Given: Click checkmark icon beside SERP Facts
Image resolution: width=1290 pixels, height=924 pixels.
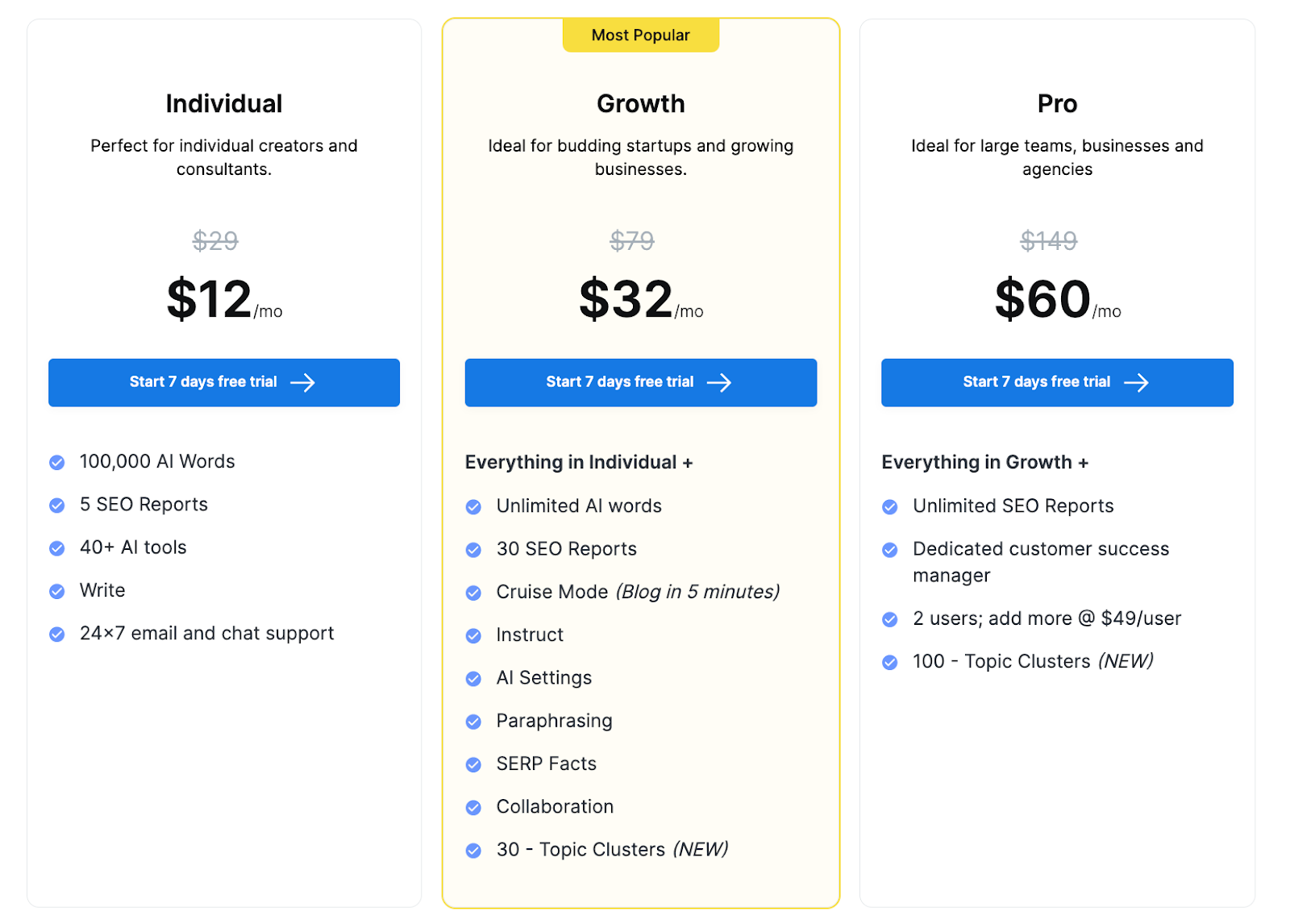Looking at the screenshot, I should coord(474,765).
